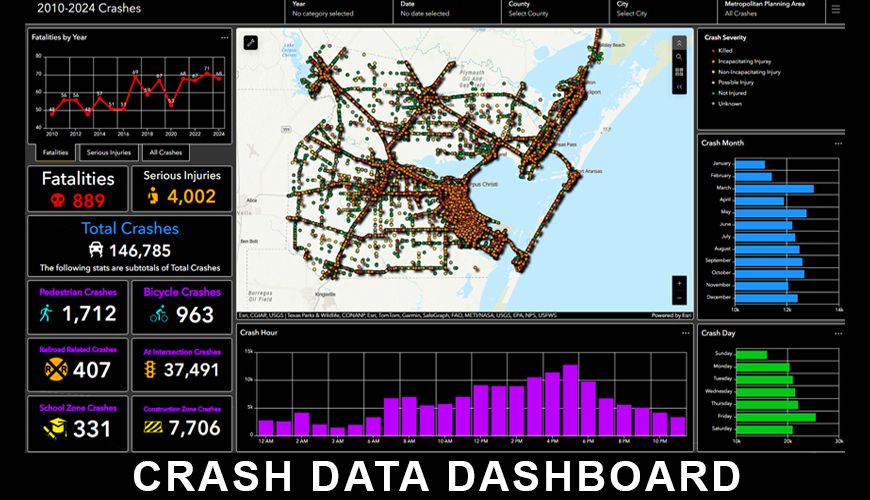The width and height of the screenshot is (870, 500).
Task: Open Crash Month options menu
Action: click(838, 143)
